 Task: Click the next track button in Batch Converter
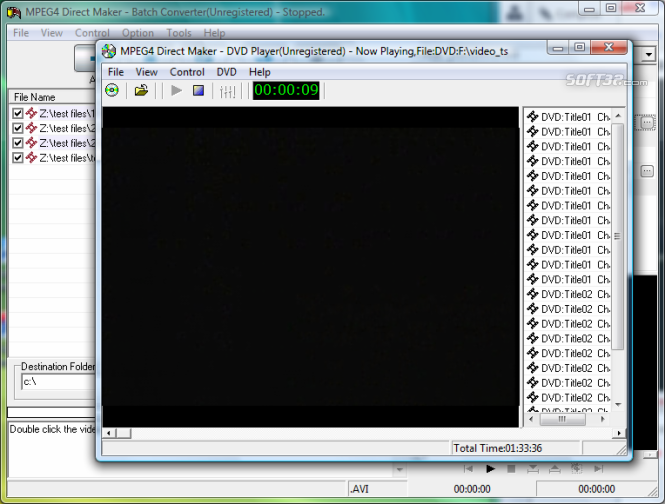click(x=598, y=469)
